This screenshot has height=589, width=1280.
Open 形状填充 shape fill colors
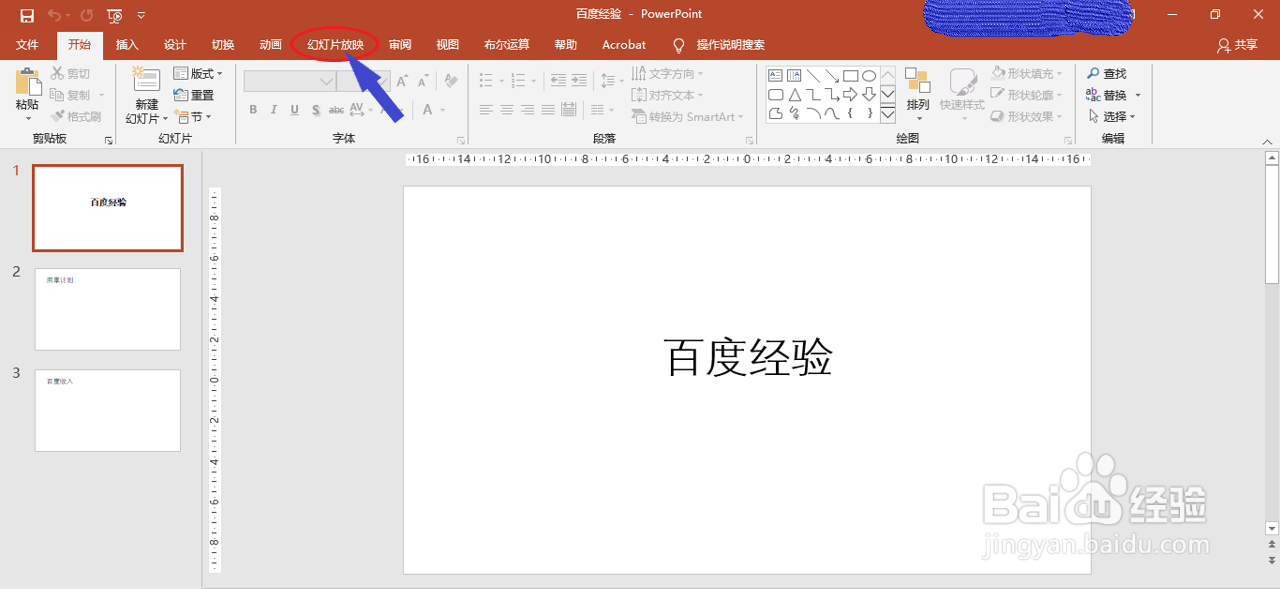(x=1028, y=74)
